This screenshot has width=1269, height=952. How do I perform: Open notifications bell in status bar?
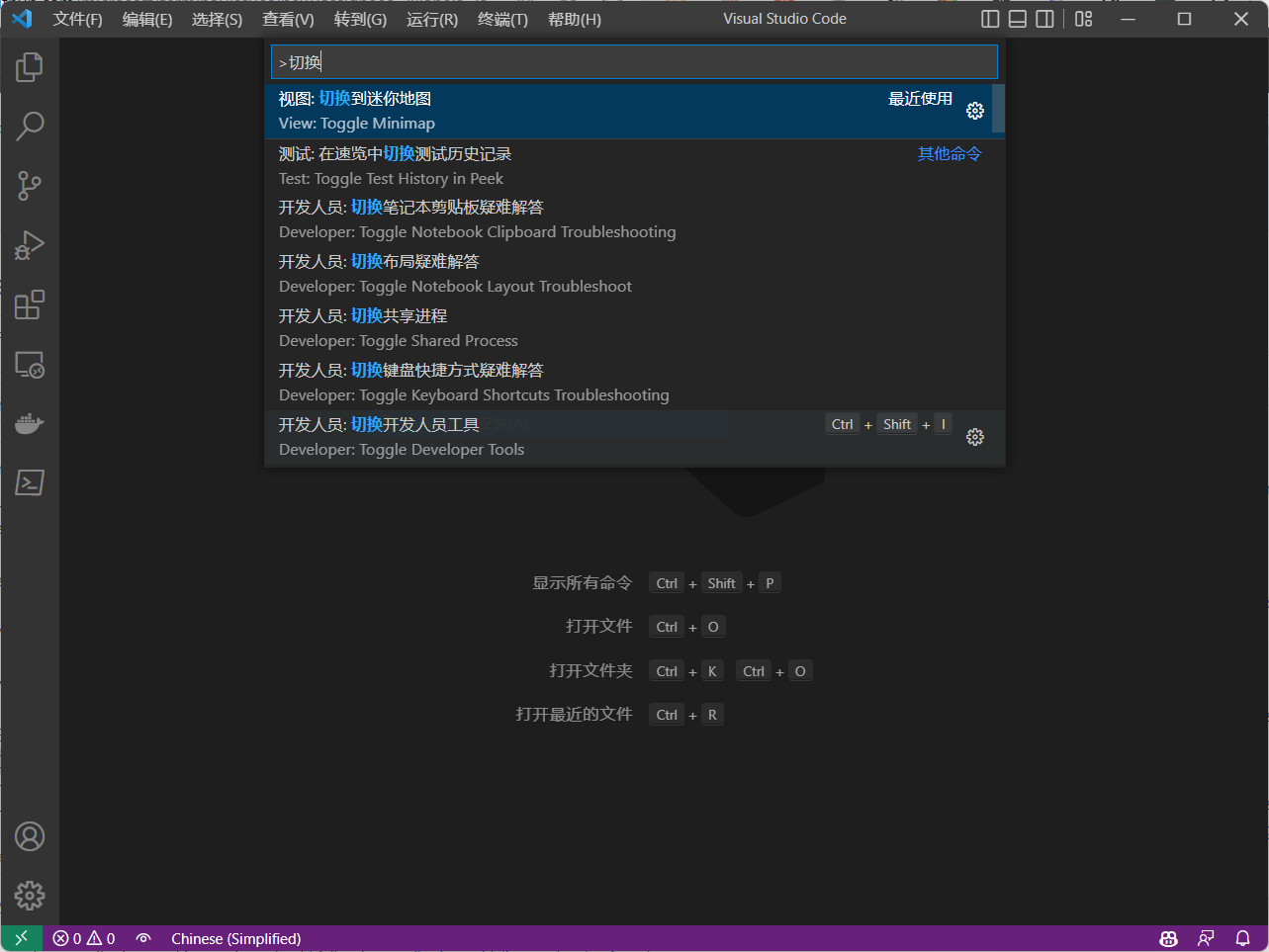[1243, 938]
